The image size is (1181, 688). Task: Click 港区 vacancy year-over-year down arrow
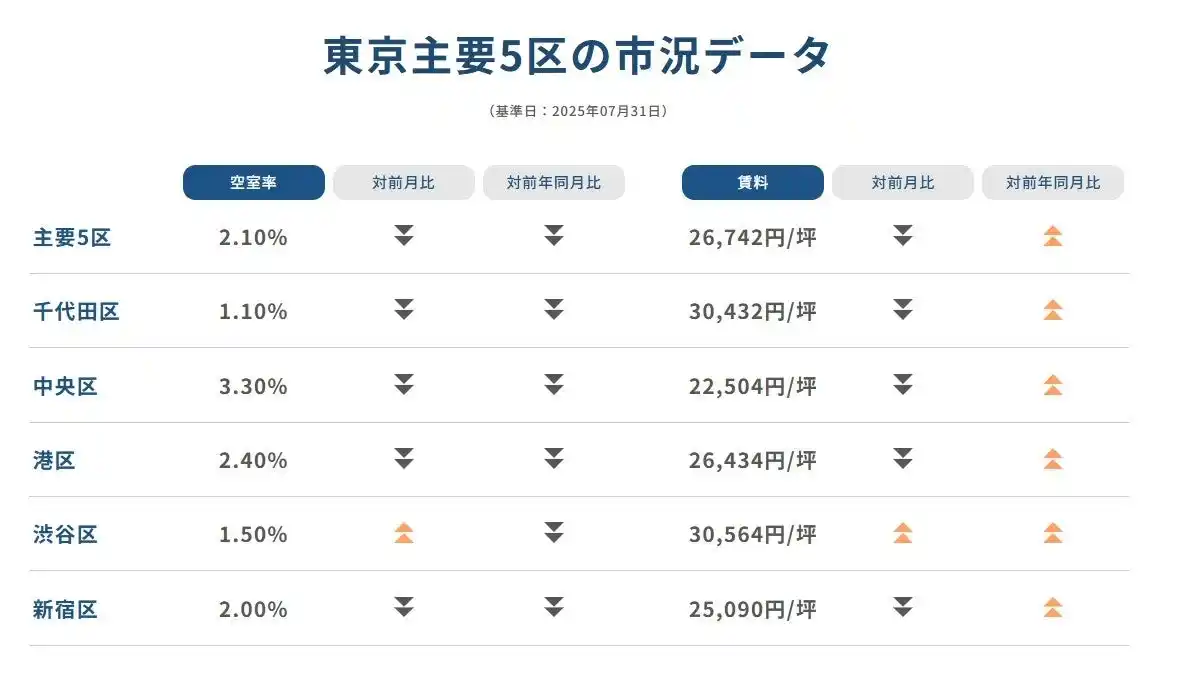[x=553, y=459]
